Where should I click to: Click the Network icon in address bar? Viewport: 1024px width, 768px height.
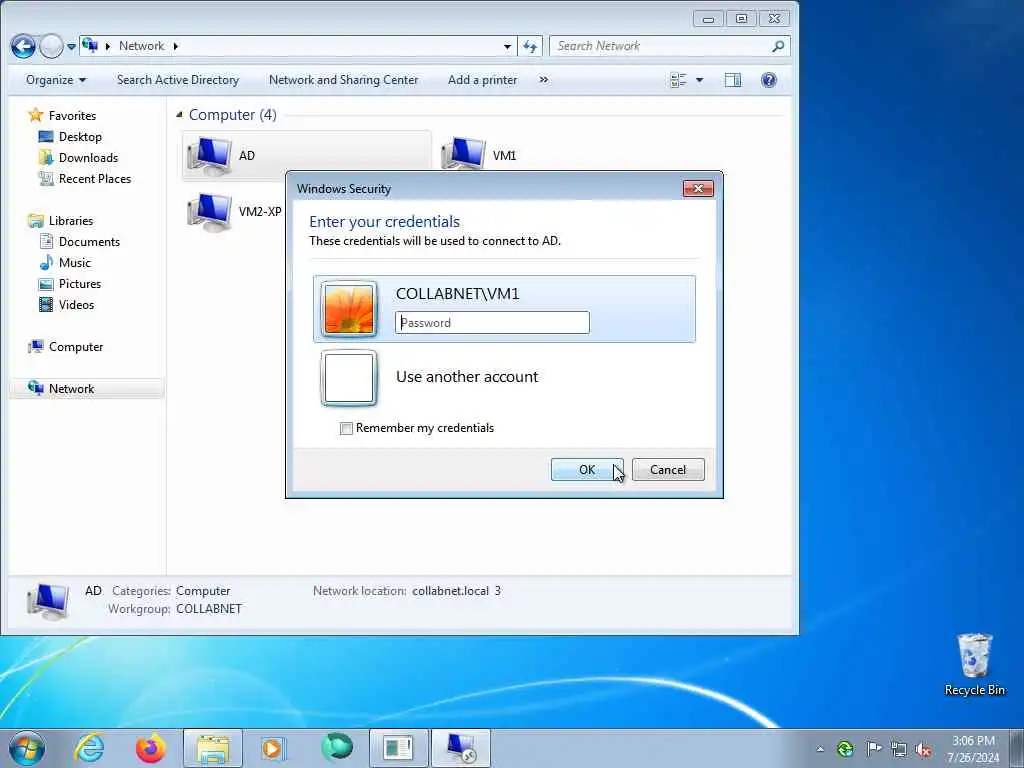click(x=90, y=46)
